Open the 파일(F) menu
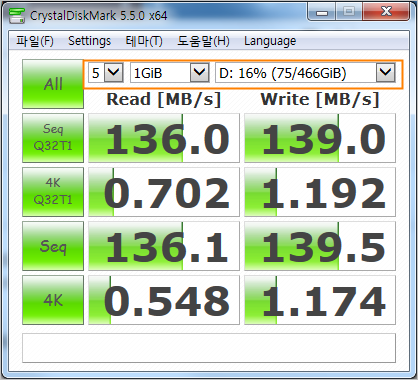 pyautogui.click(x=35, y=41)
